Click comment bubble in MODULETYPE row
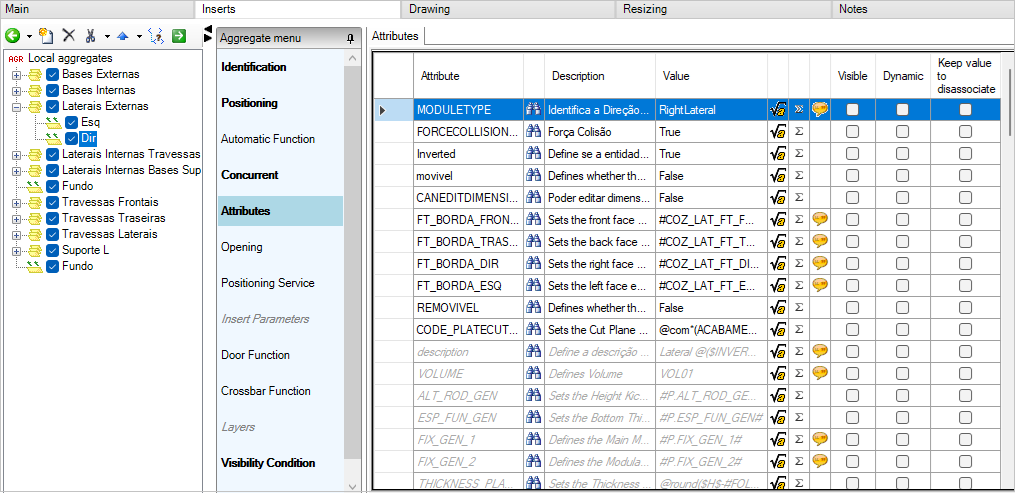This screenshot has width=1015, height=493. click(820, 109)
